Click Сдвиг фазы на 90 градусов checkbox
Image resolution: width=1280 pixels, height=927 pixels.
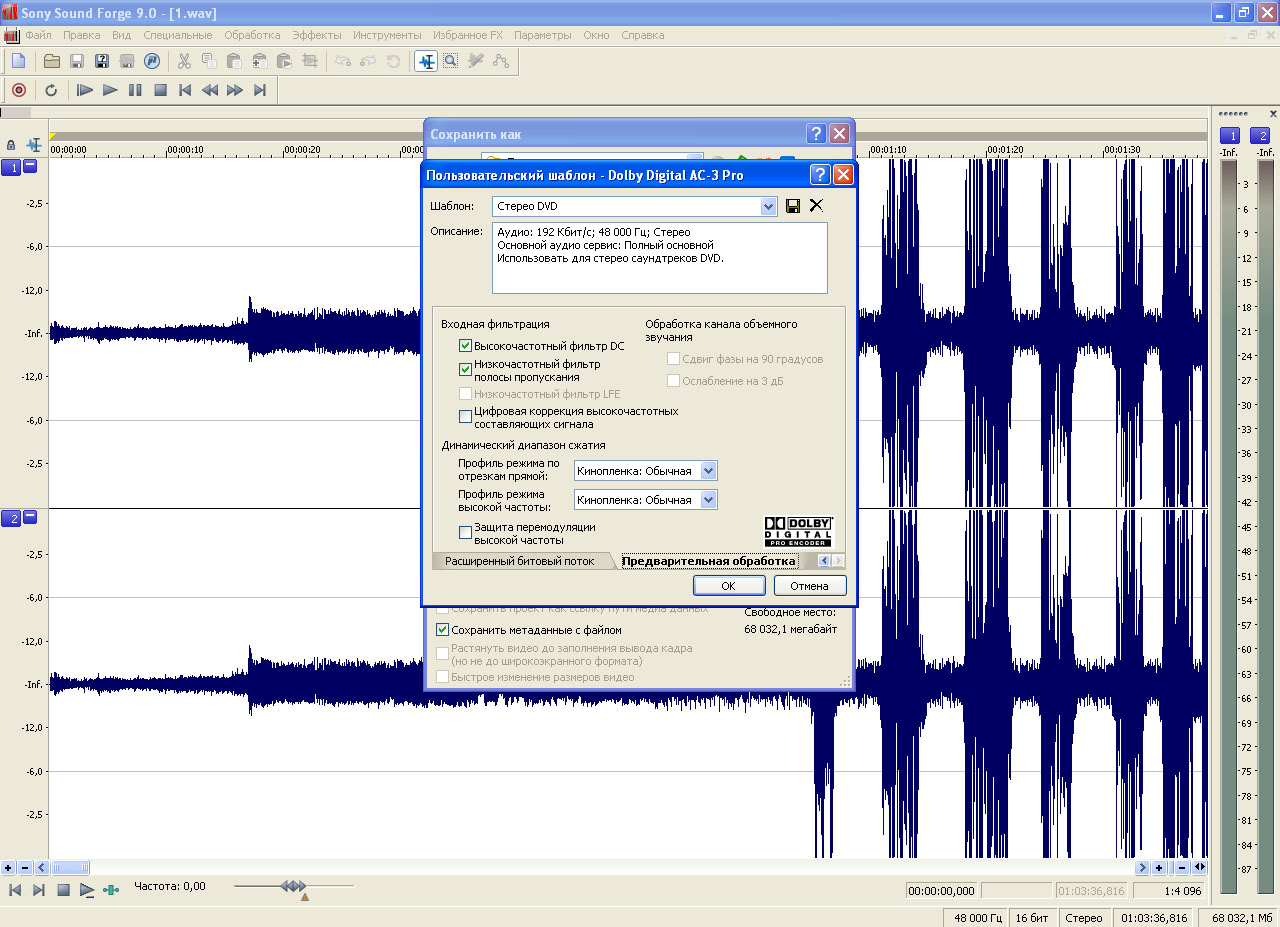673,359
